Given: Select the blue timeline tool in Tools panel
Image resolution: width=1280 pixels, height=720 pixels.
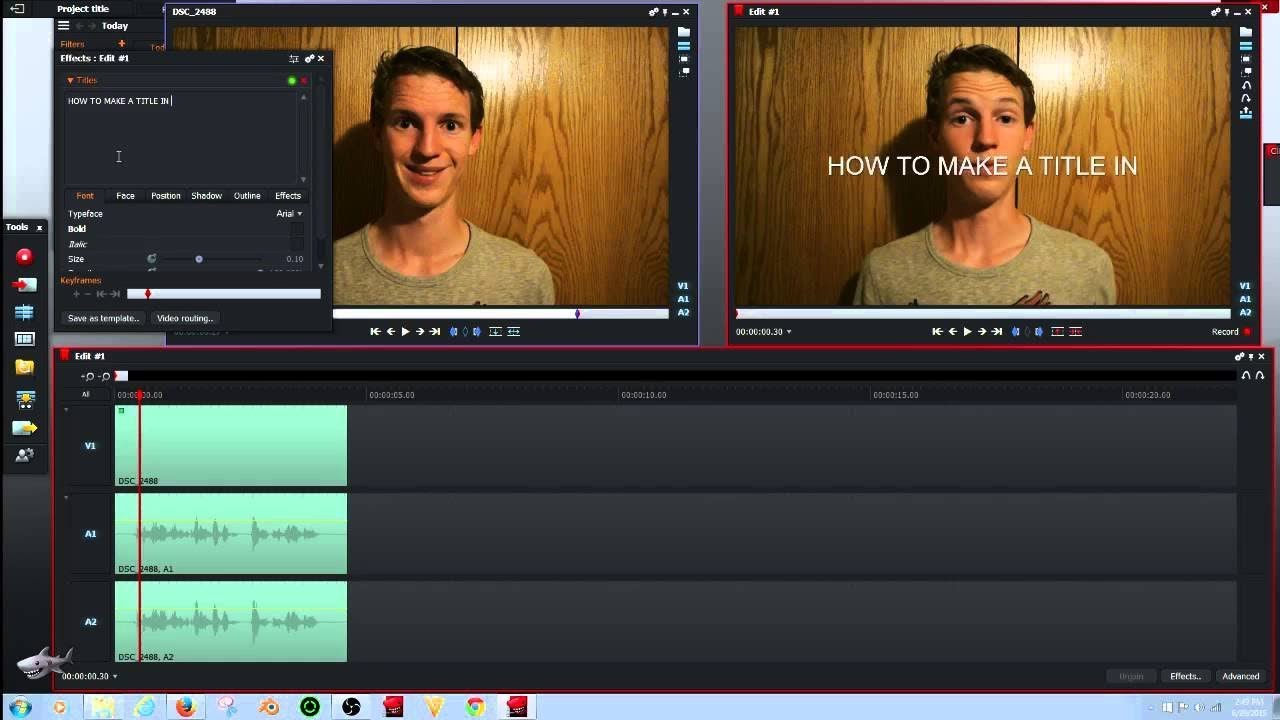Looking at the screenshot, I should 25,313.
